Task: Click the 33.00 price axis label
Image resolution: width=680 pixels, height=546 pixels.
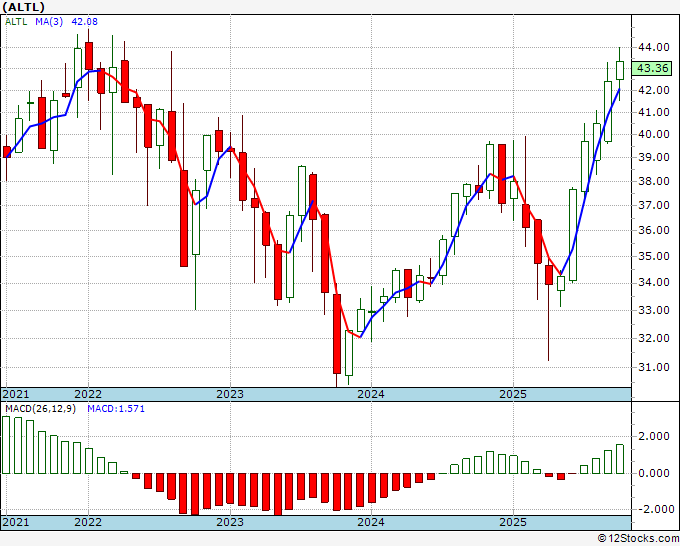Action: [x=653, y=310]
